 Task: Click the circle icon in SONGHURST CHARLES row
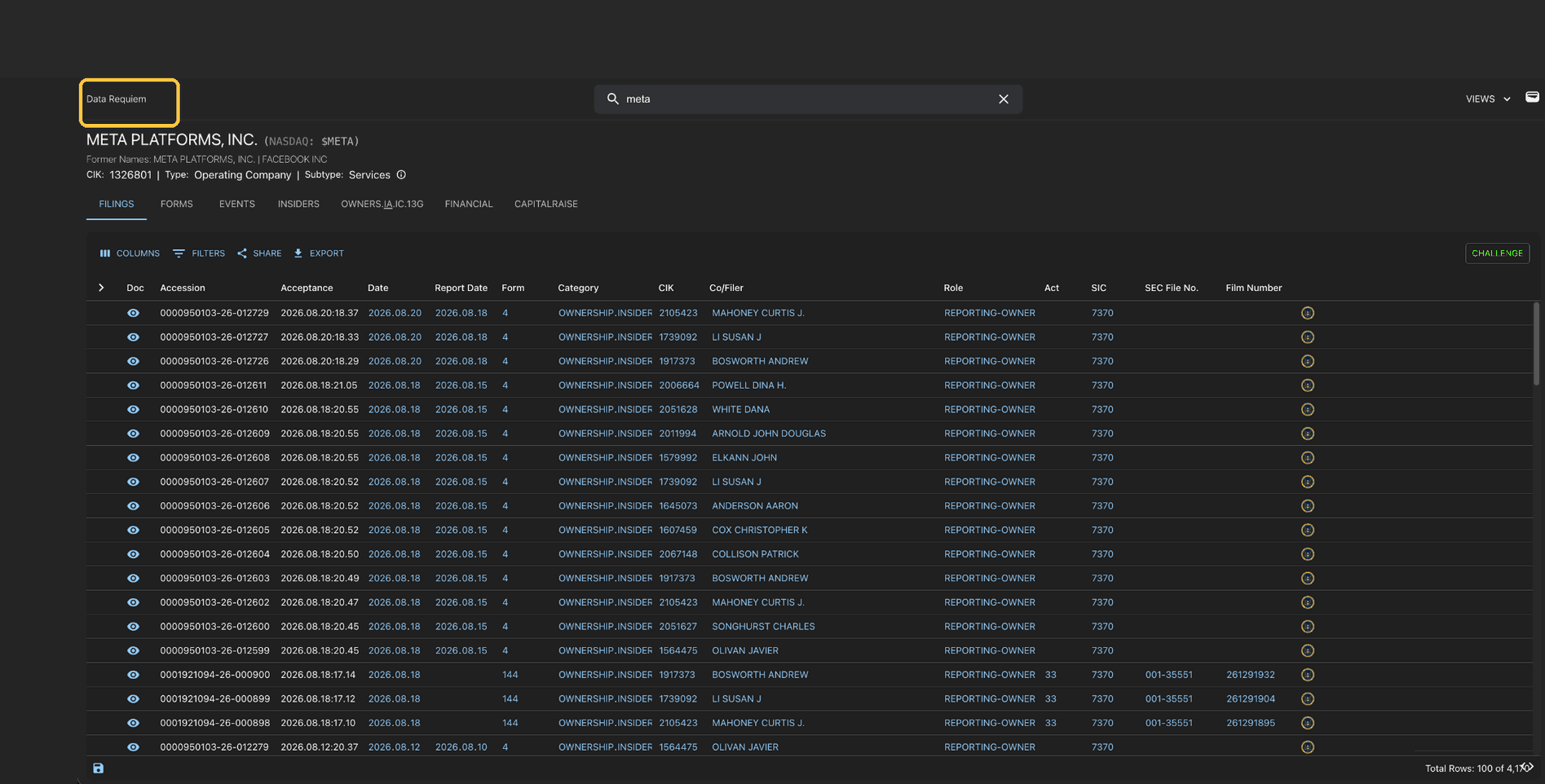click(1308, 627)
